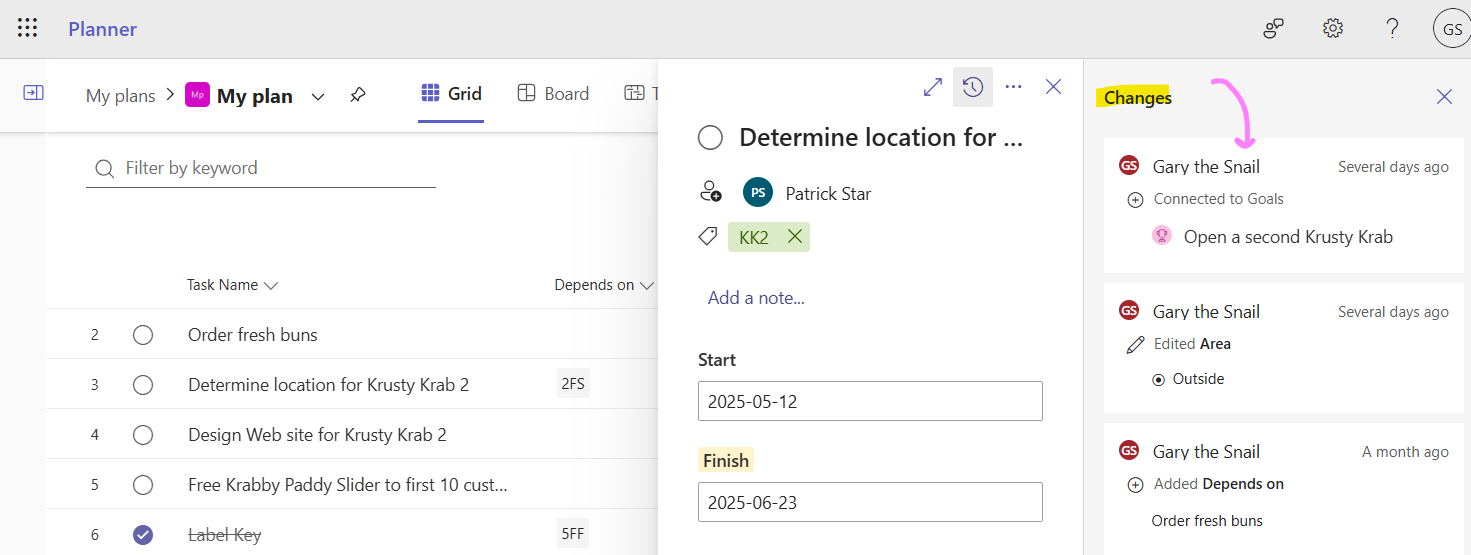1471x555 pixels.
Task: Open goal Open a second Krusty Krab
Action: (x=1288, y=237)
